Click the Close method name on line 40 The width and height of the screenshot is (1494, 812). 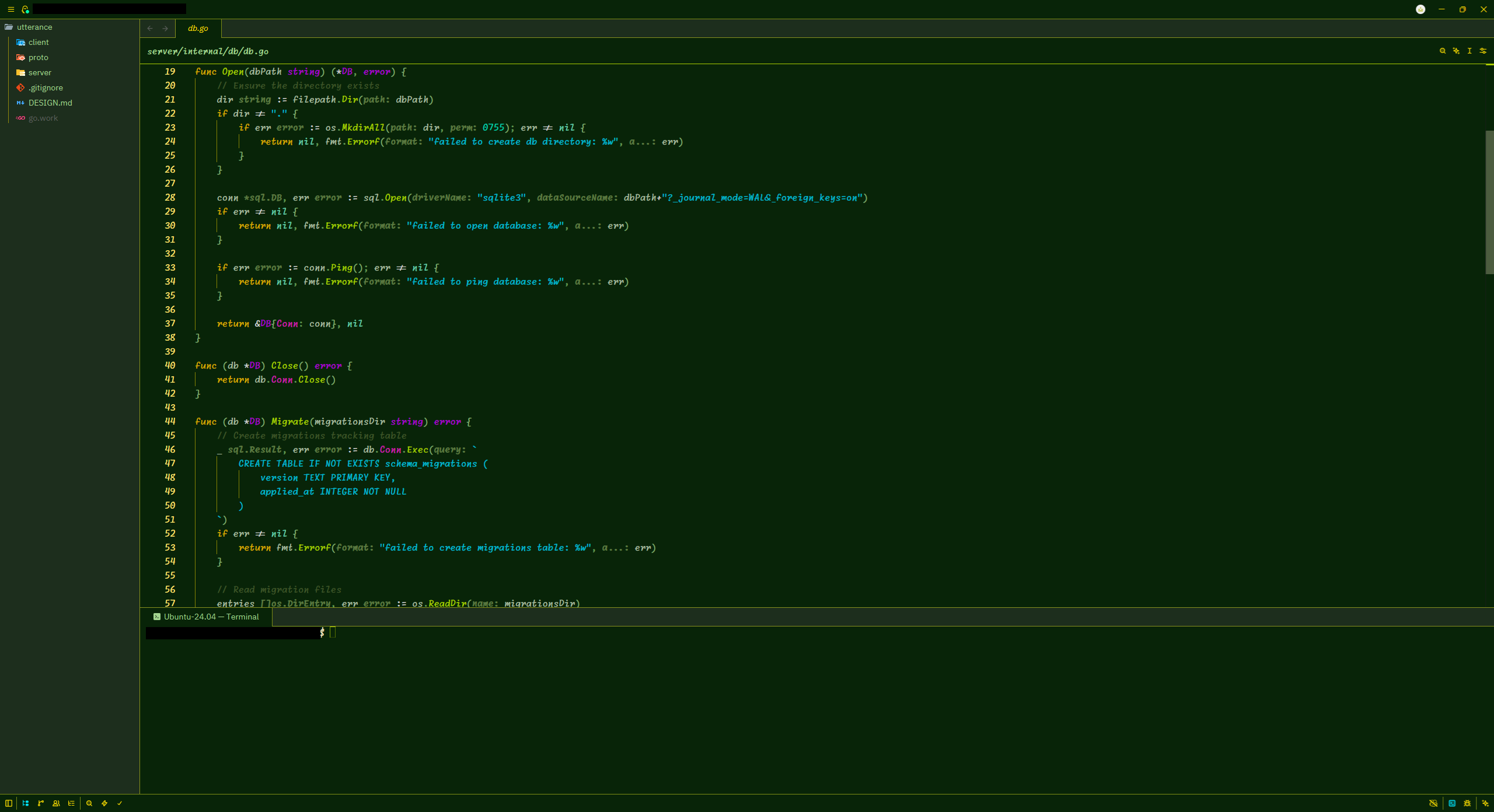(x=284, y=365)
